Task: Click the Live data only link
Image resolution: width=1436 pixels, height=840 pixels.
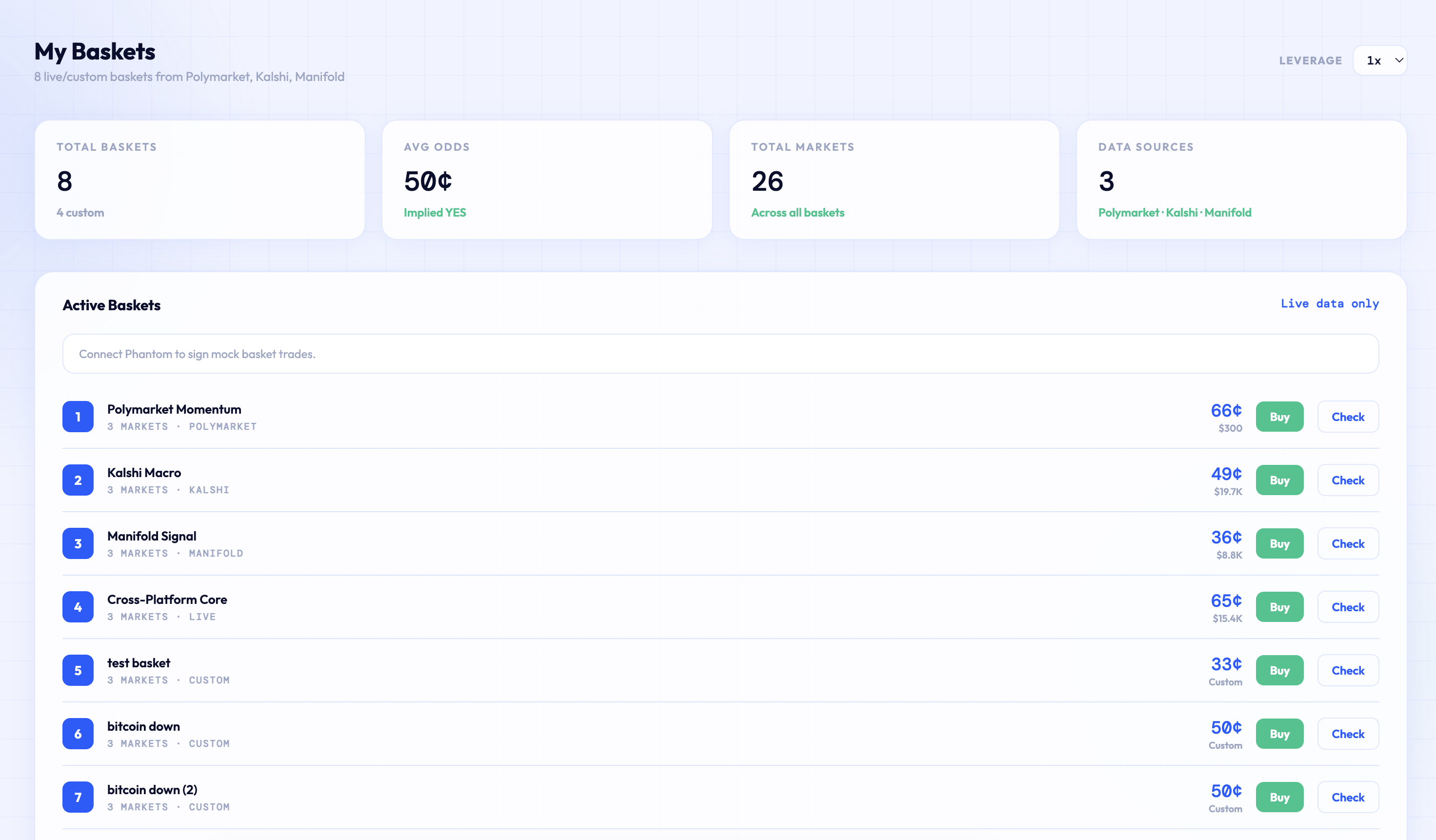Action: 1330,304
